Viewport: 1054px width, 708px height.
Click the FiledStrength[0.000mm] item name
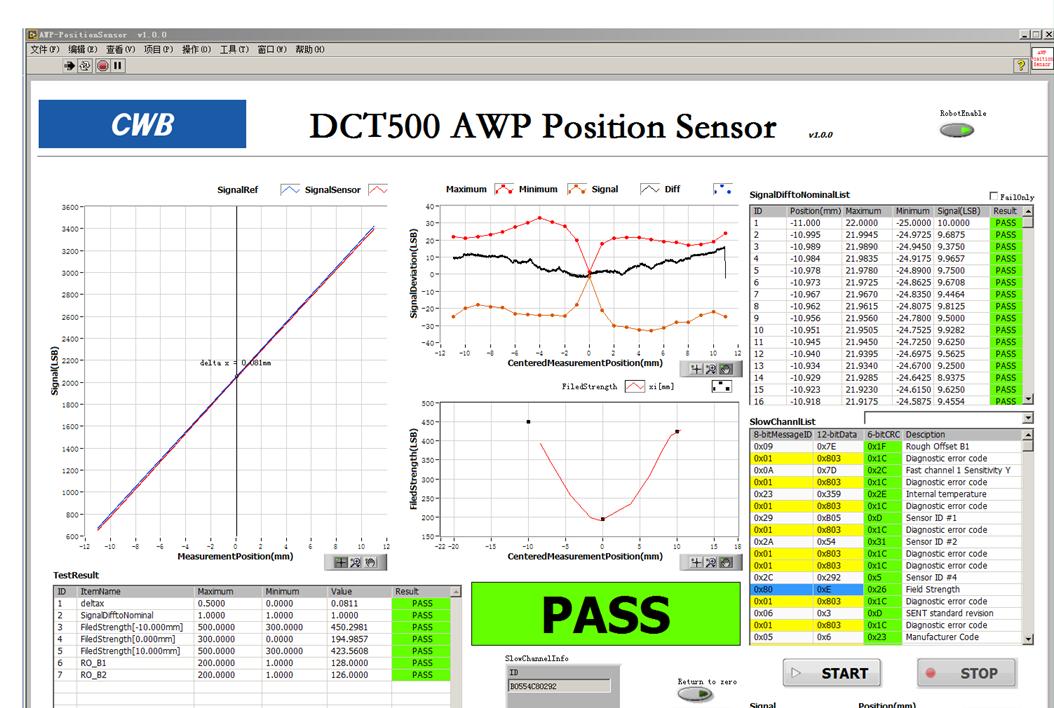click(128, 639)
